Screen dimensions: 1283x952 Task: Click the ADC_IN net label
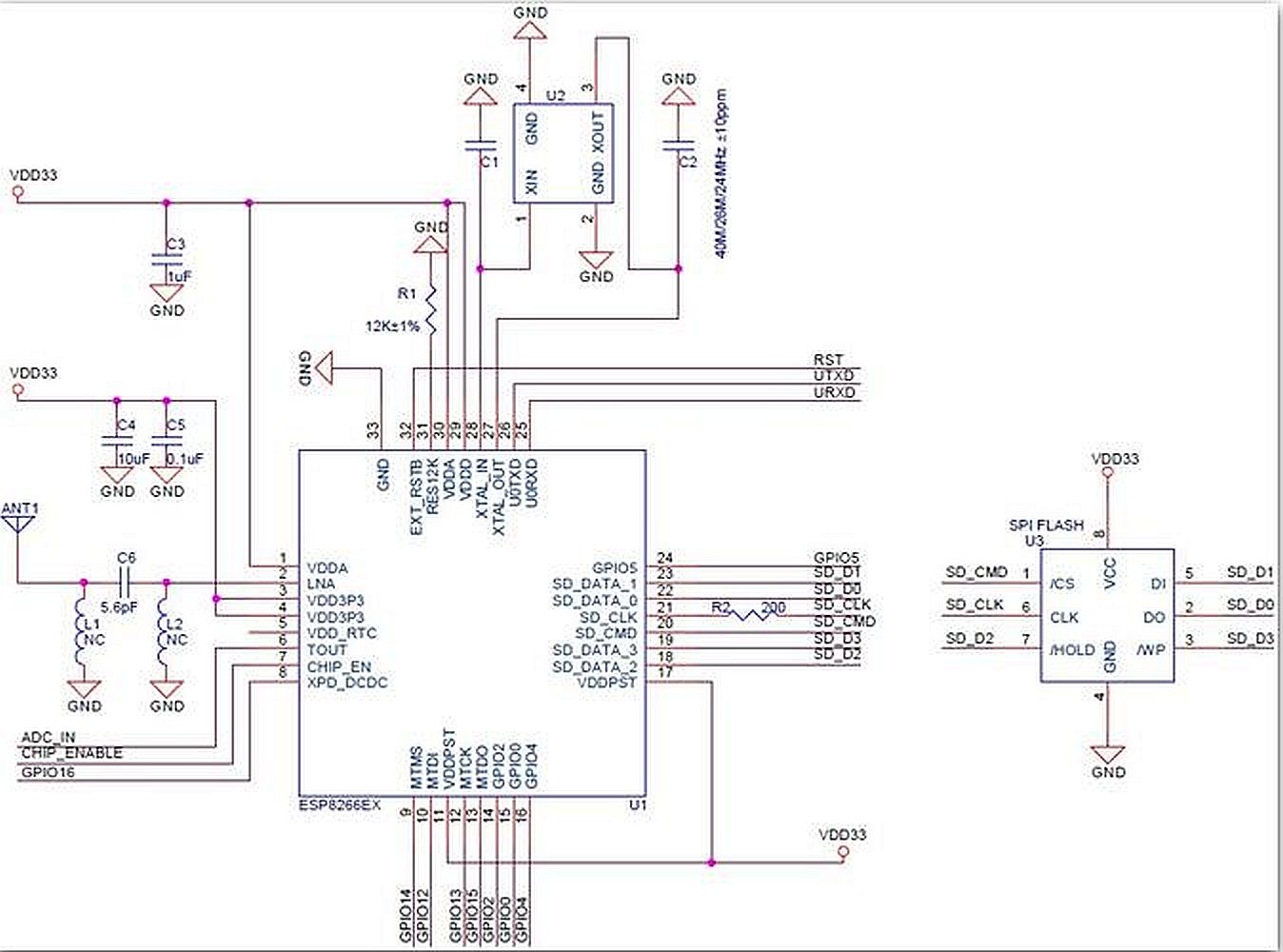49,738
